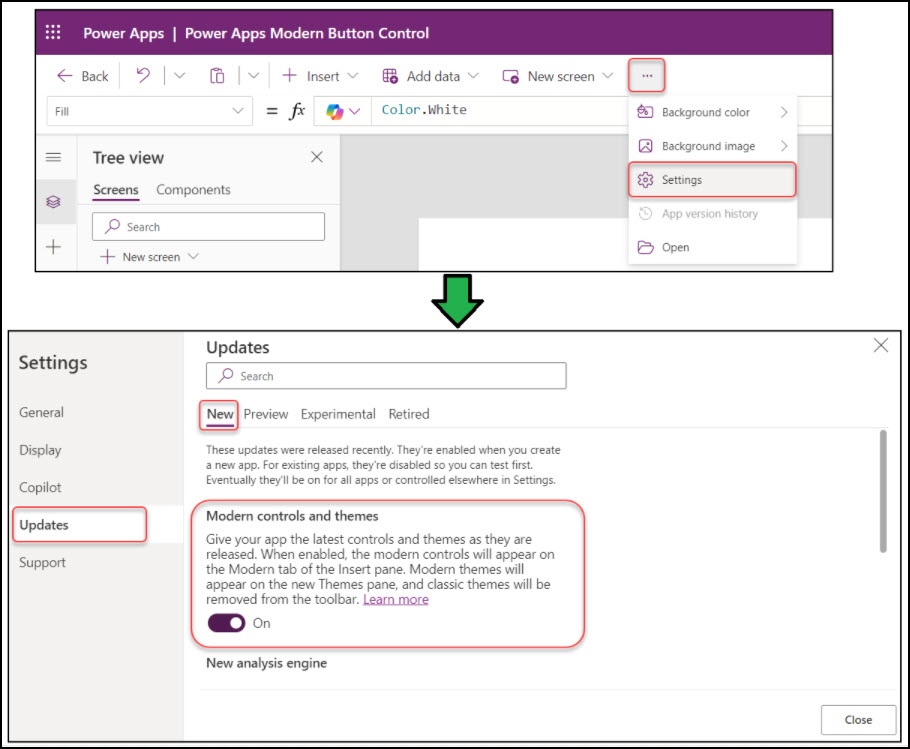The image size is (910, 749).
Task: Click the plus Insert icon in sidebar
Action: (x=53, y=247)
